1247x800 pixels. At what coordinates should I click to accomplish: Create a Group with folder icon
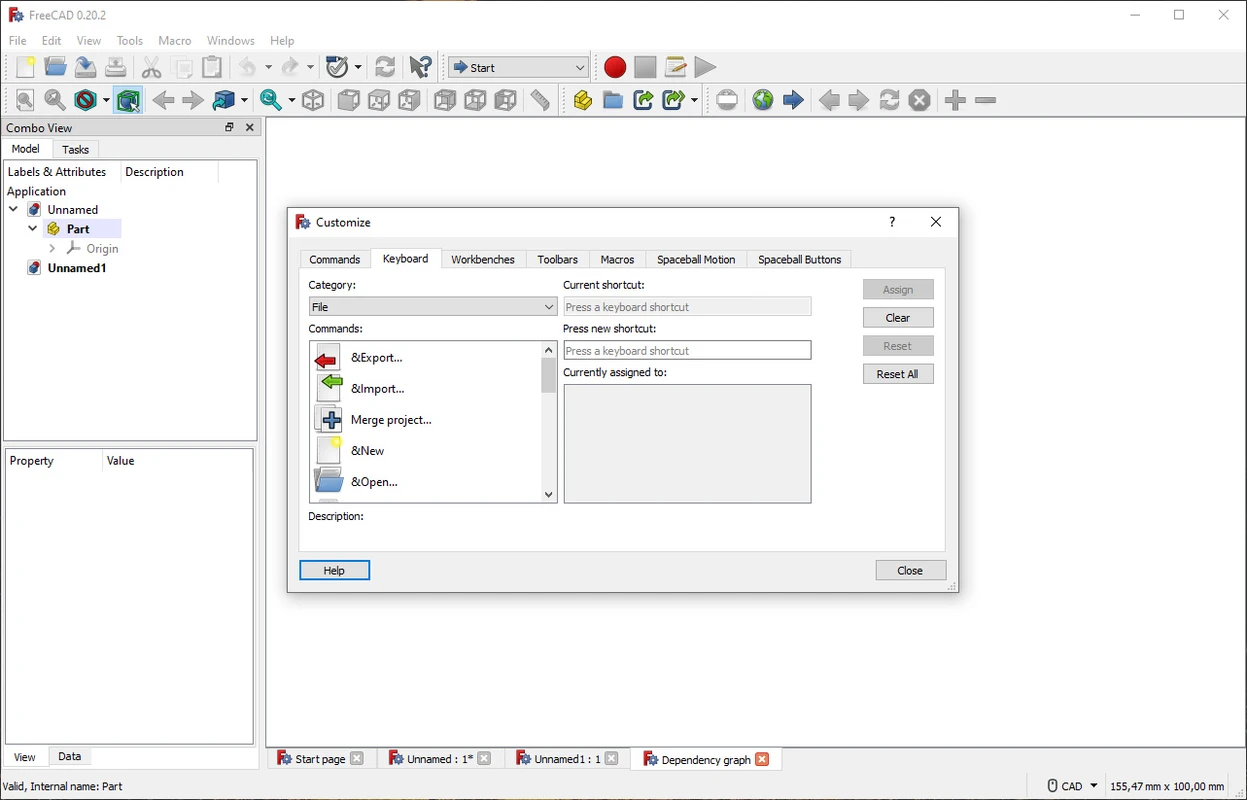click(613, 100)
